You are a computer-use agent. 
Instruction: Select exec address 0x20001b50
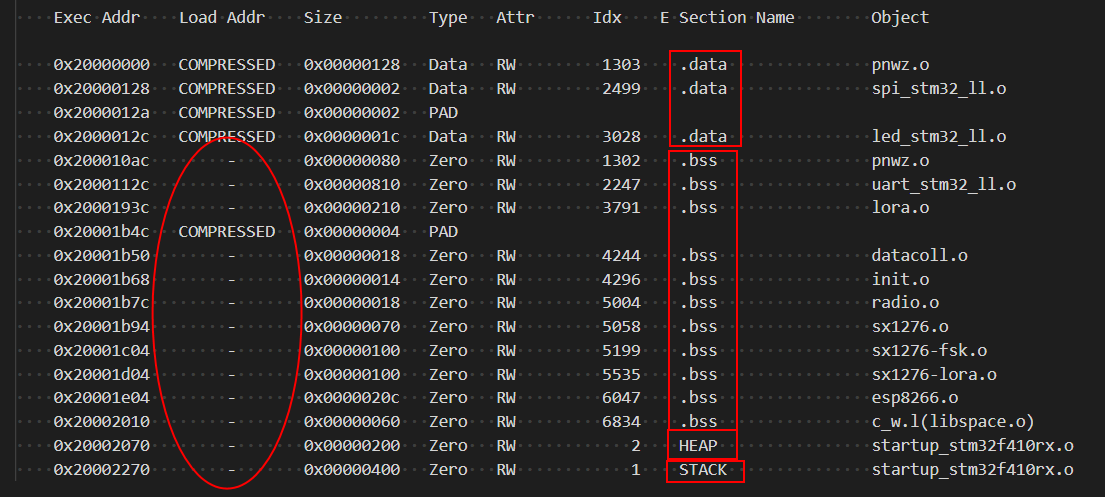tap(101, 255)
